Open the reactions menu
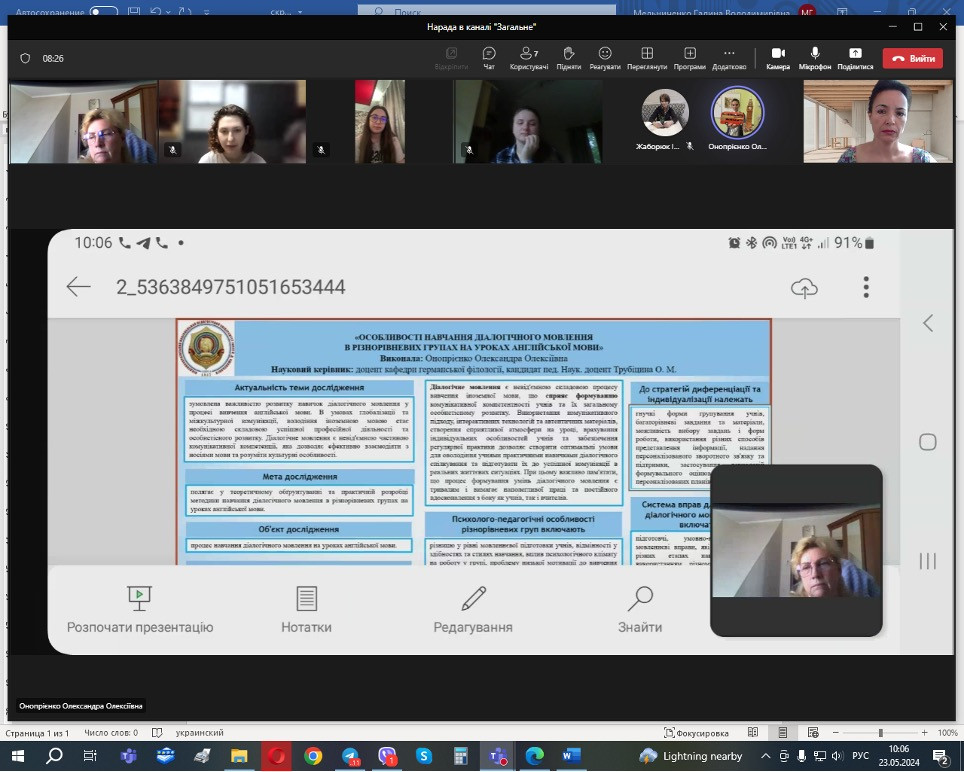This screenshot has height=772, width=964. (x=605, y=57)
